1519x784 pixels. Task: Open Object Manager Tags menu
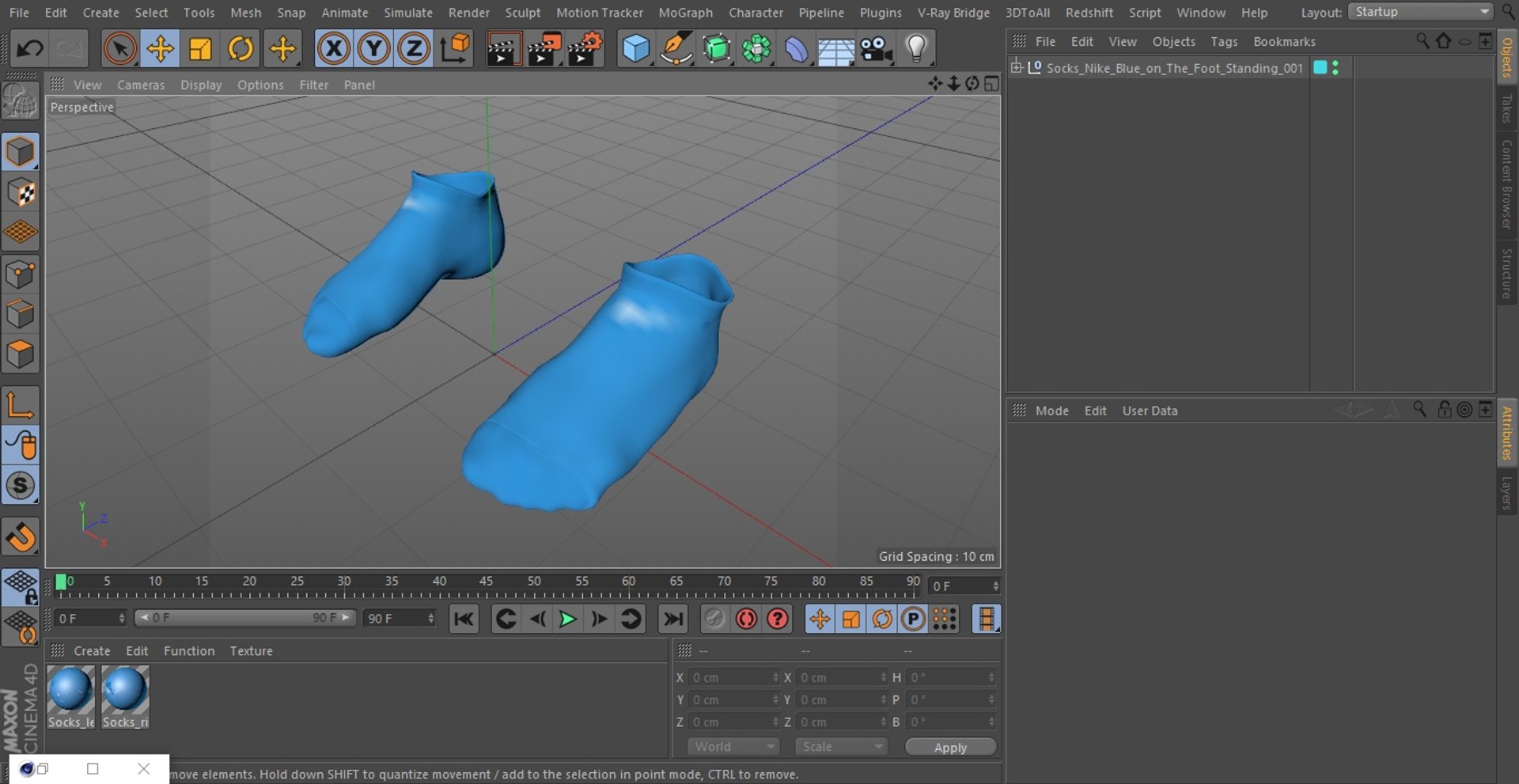[x=1224, y=42]
